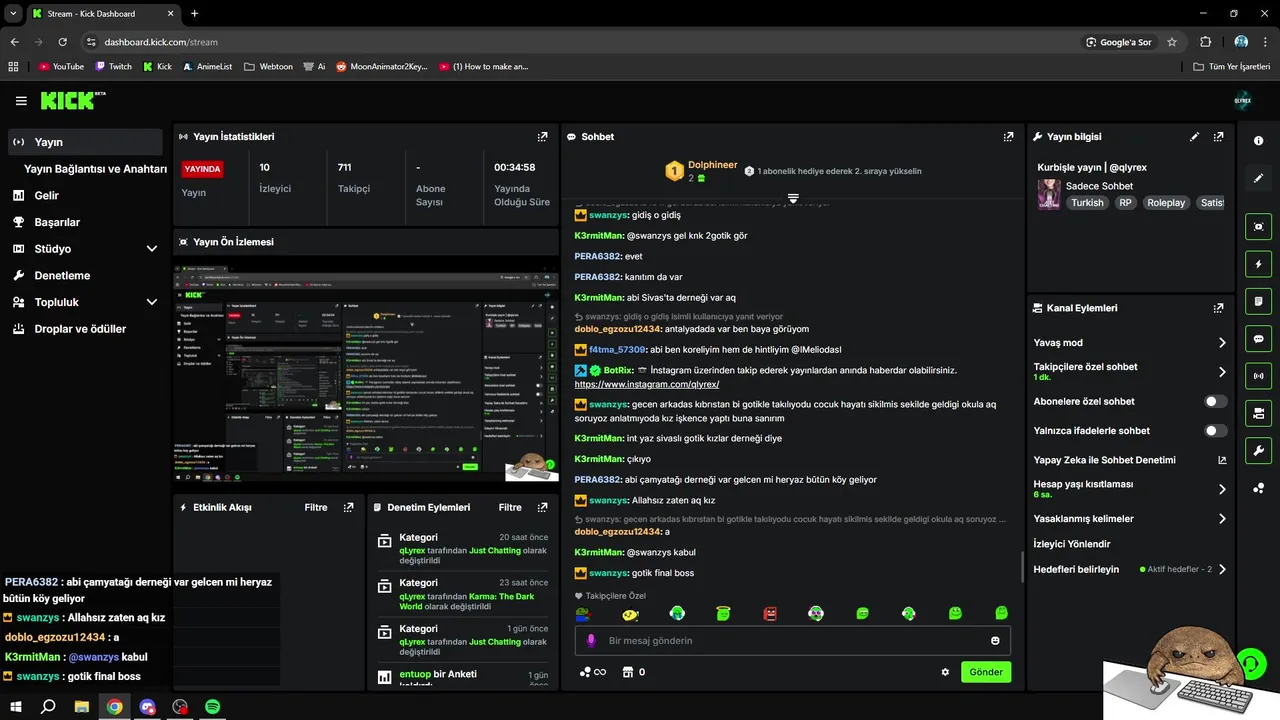Insert the red angry face emote

point(770,613)
